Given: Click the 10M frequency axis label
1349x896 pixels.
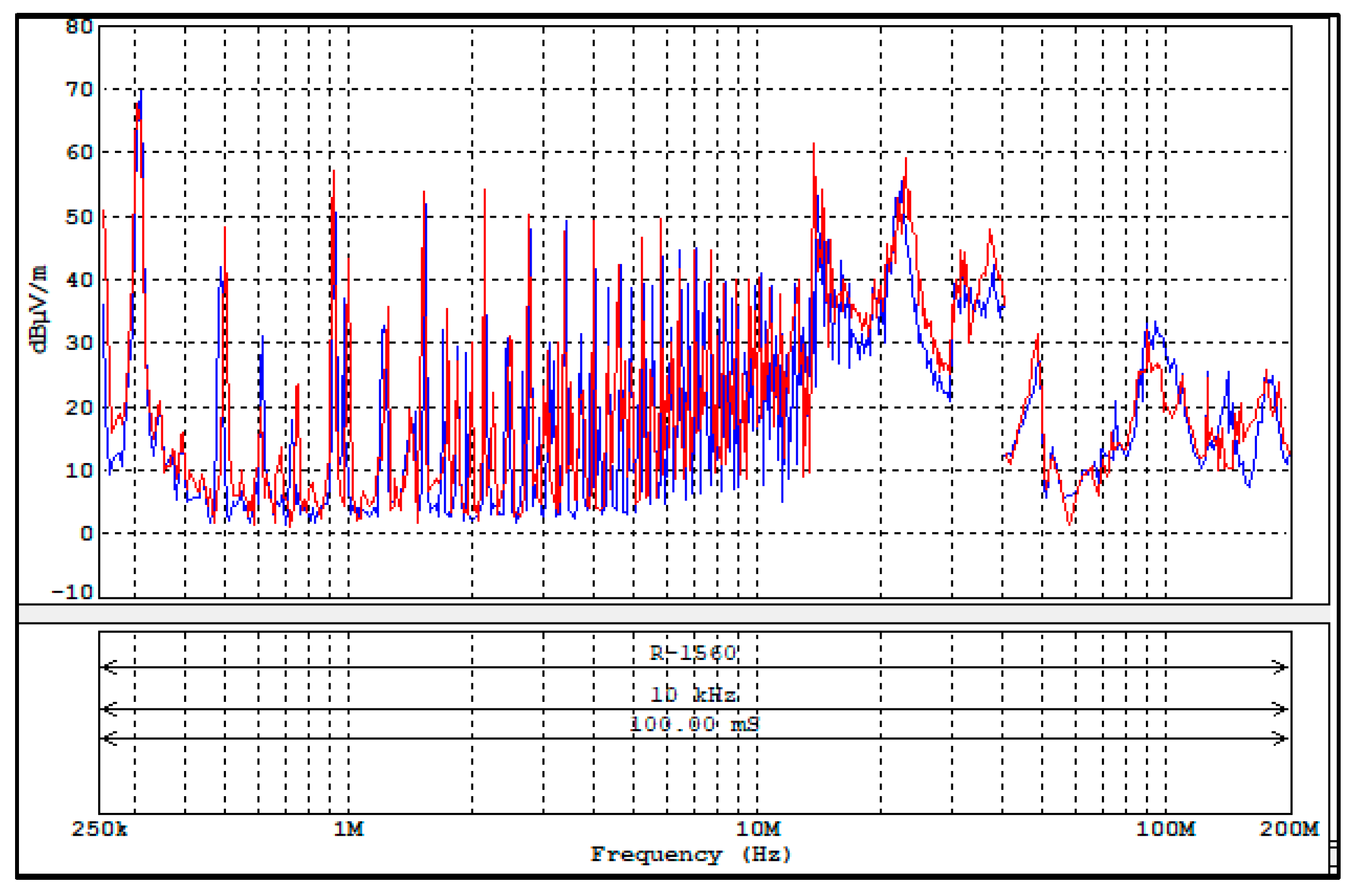Looking at the screenshot, I should tap(758, 828).
